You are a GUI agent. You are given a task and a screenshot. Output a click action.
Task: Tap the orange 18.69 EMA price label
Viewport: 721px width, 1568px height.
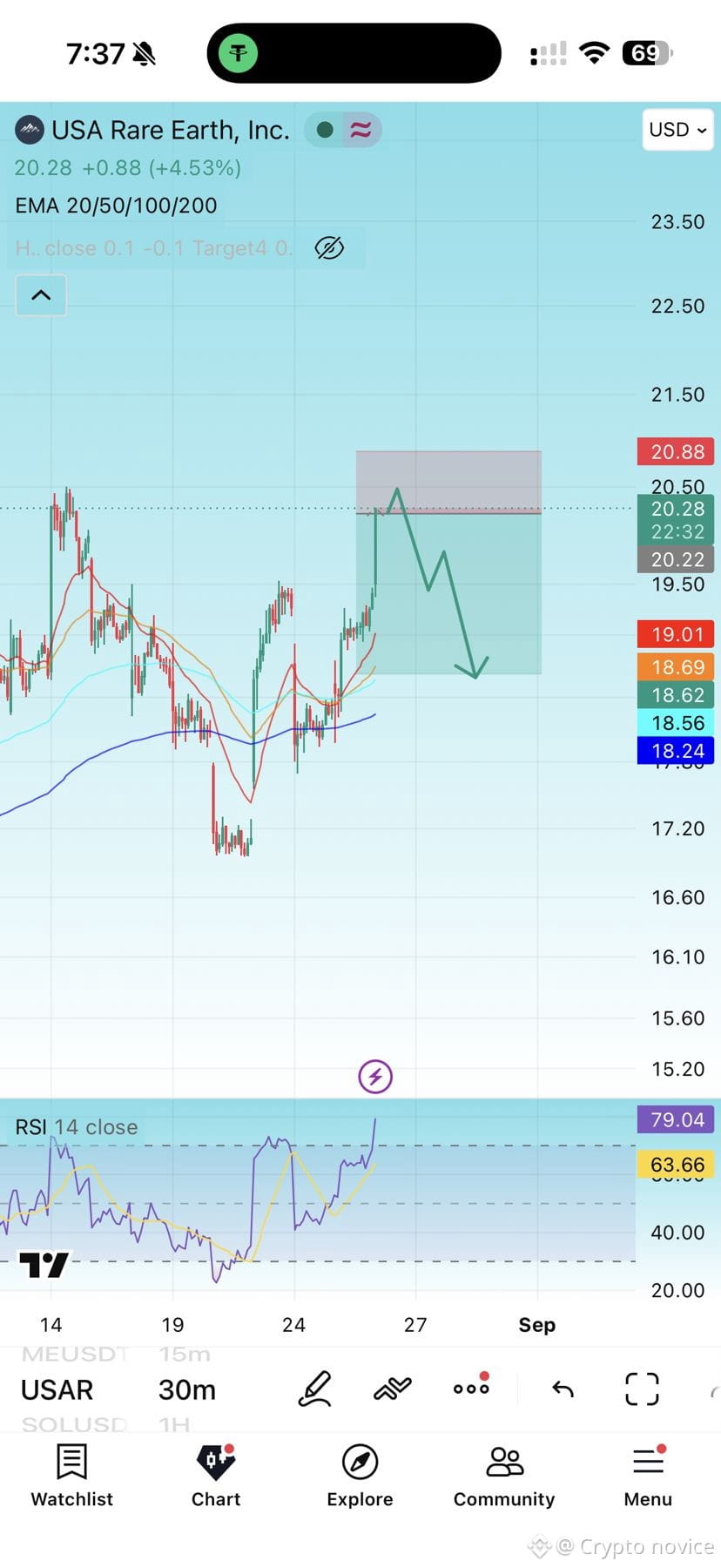677,667
